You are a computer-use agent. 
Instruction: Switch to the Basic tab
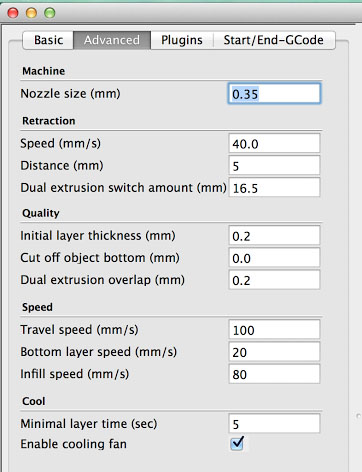click(48, 40)
